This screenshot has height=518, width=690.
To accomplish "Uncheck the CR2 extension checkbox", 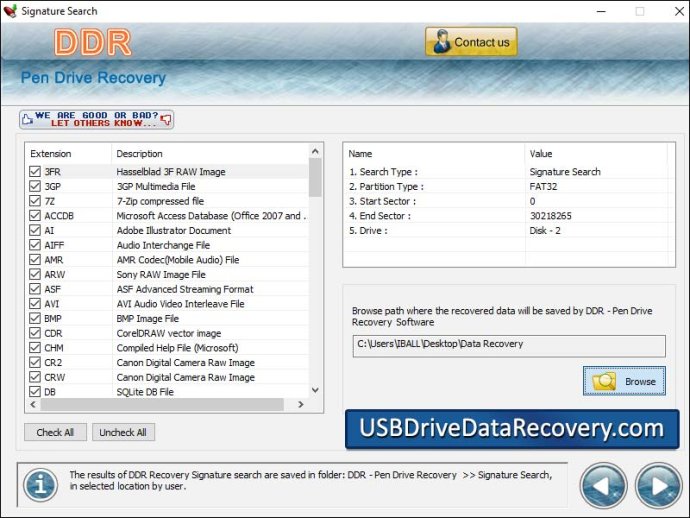I will (35, 362).
